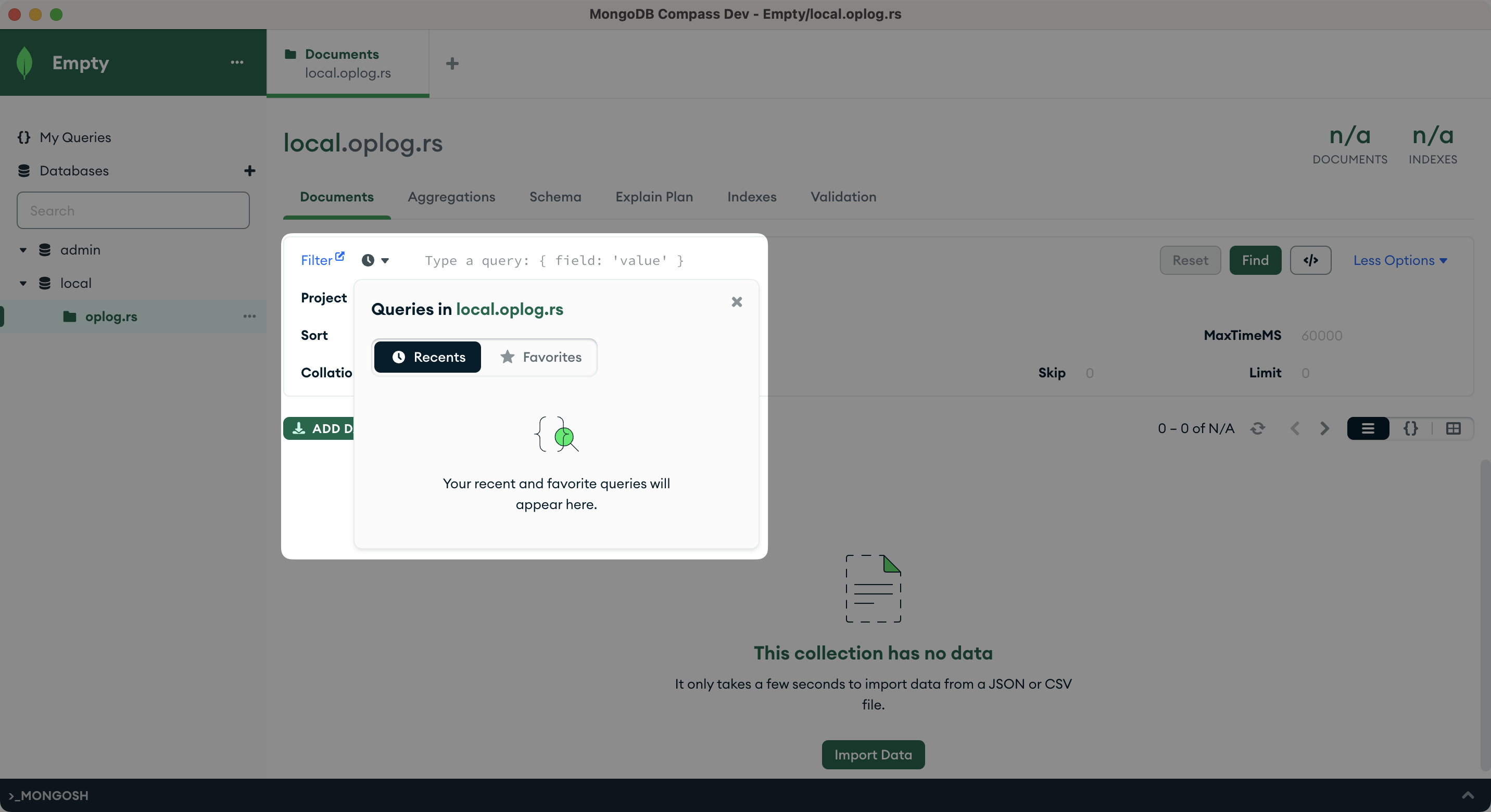
Task: Open the Aggregations tab
Action: (451, 197)
